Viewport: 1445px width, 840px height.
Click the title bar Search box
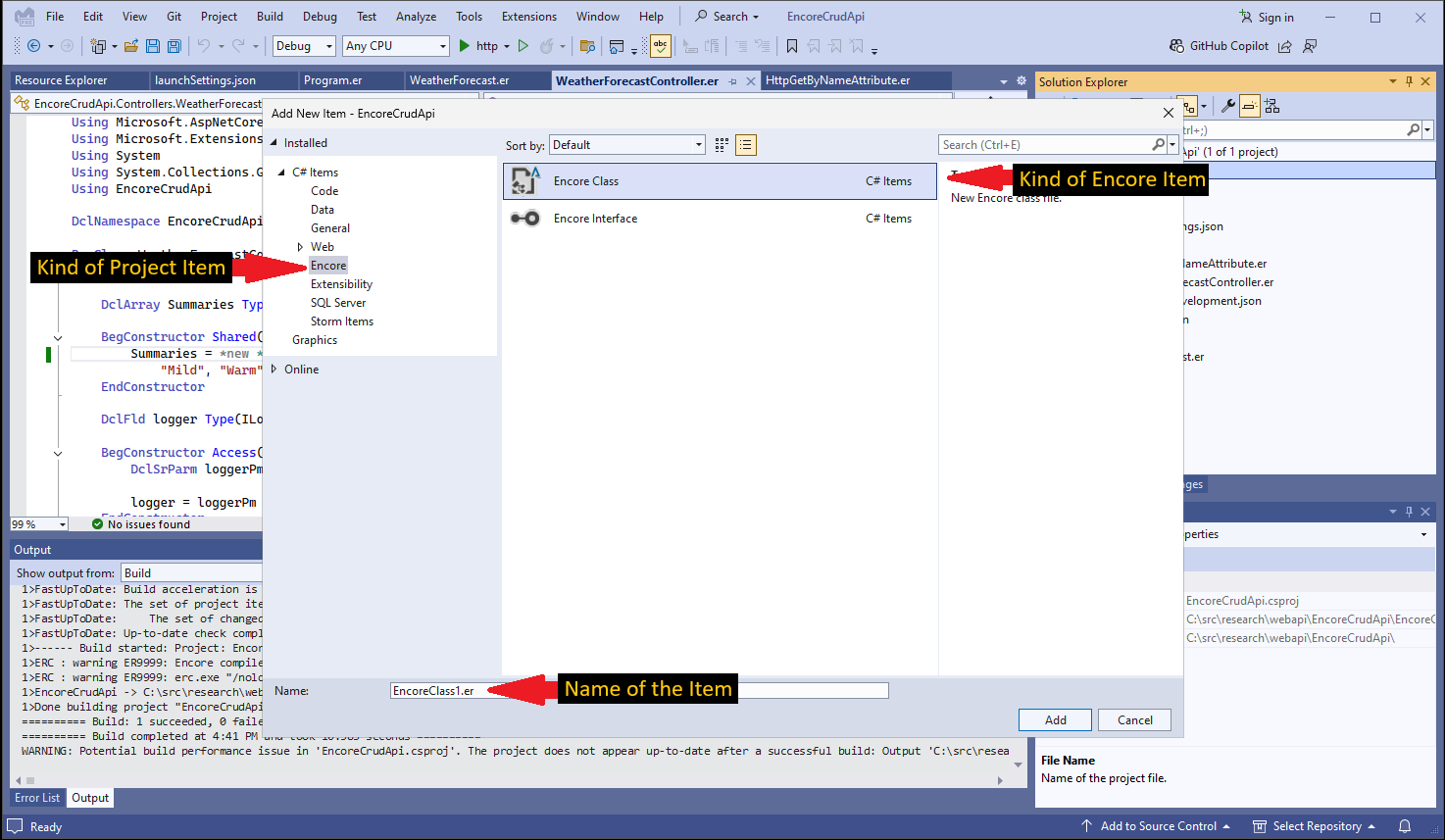pyautogui.click(x=727, y=17)
